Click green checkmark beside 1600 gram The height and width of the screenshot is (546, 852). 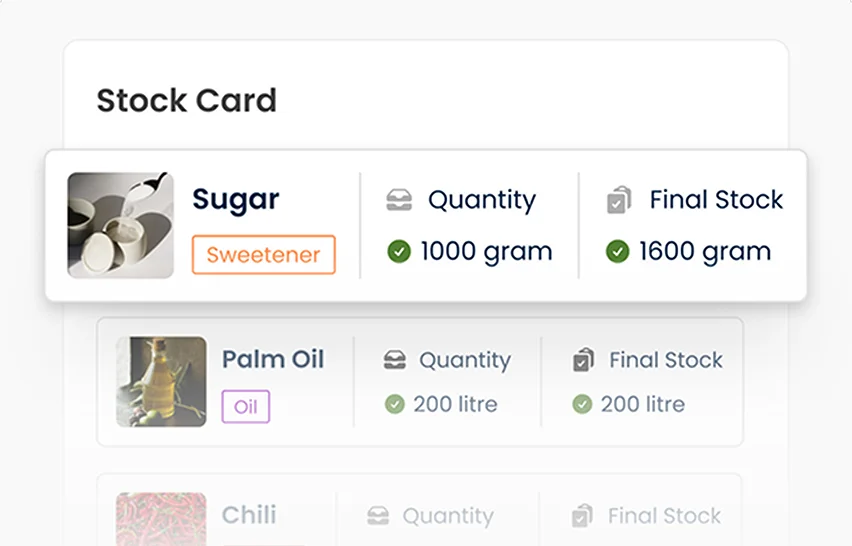click(617, 252)
